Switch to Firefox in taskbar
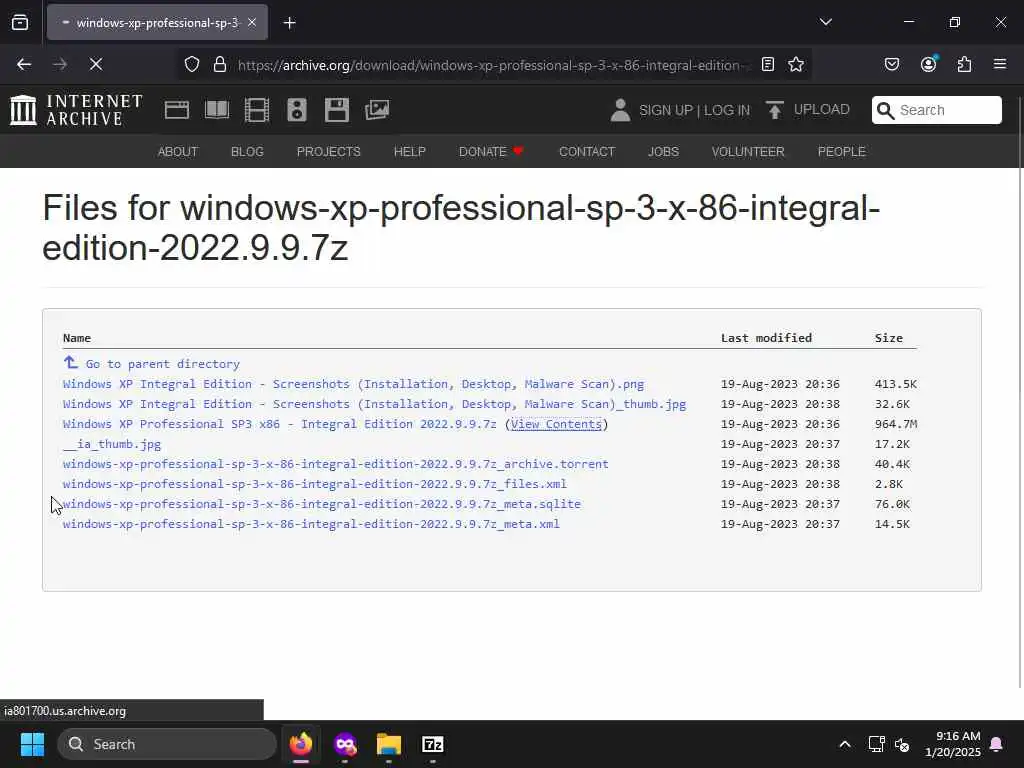The image size is (1024, 768). click(x=300, y=744)
